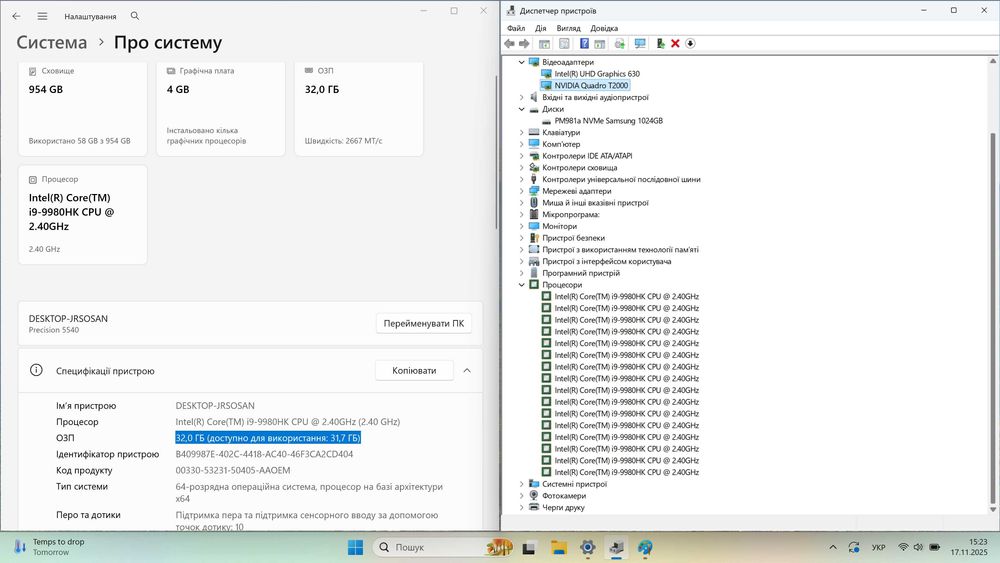Click the Копіювати button
1000x563 pixels.
[x=414, y=370]
